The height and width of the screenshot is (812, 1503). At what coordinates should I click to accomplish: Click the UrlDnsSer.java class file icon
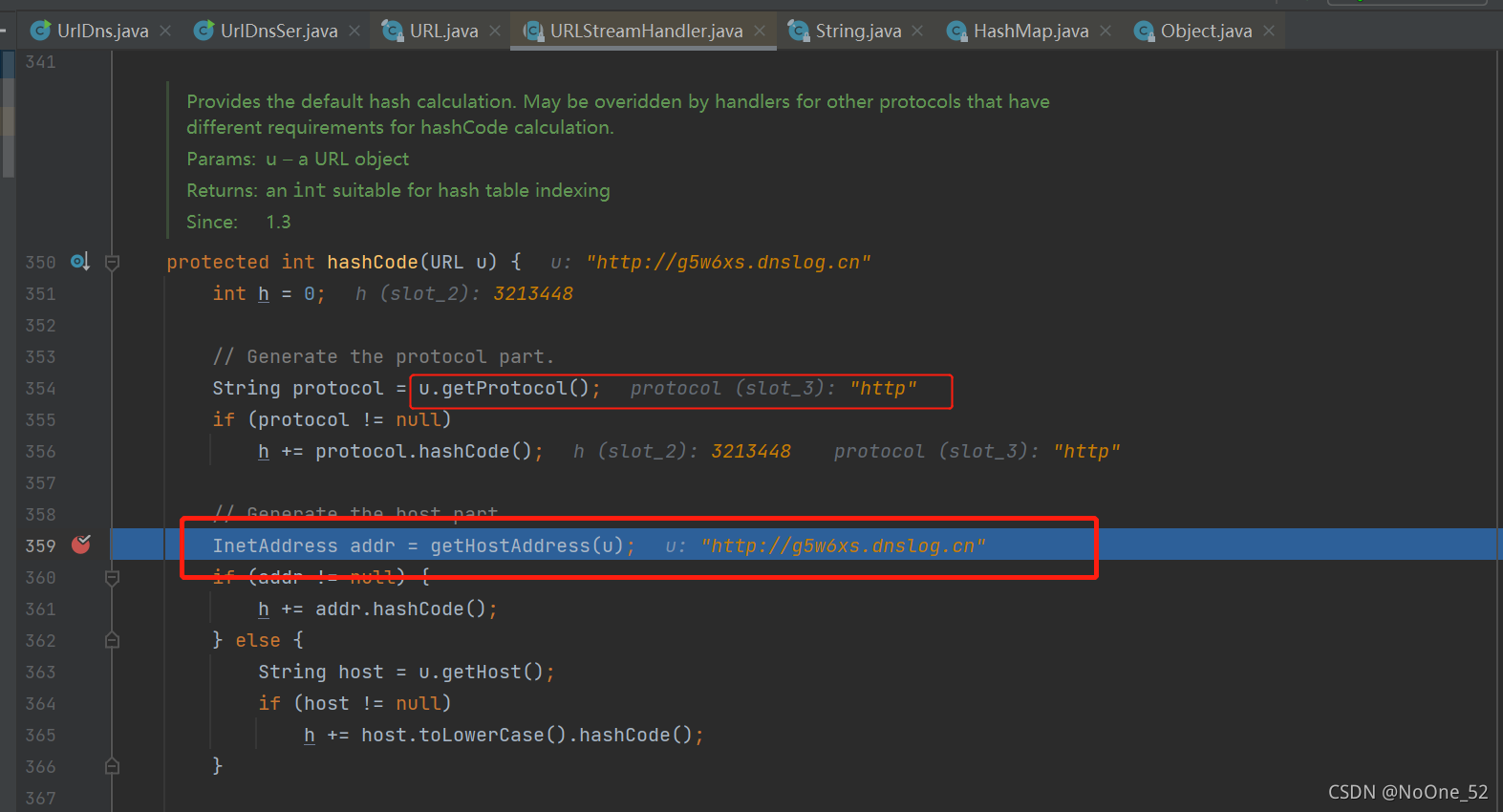[x=204, y=32]
